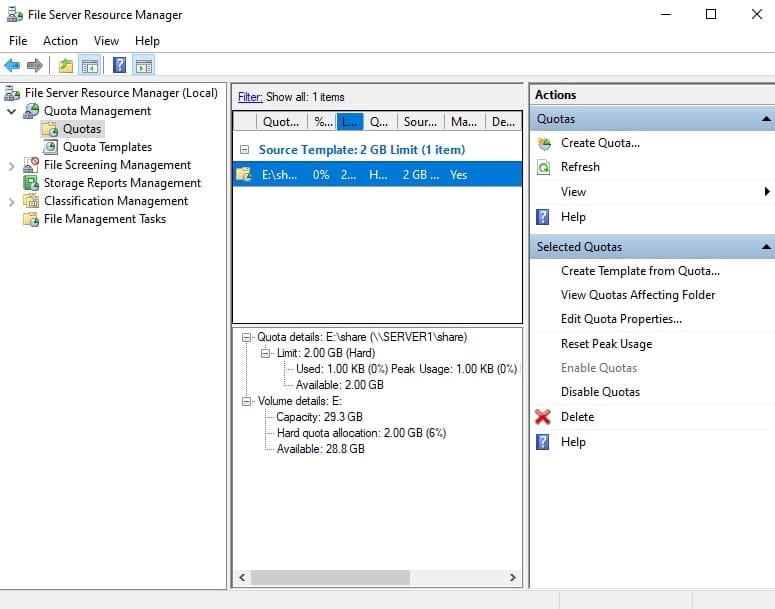Collapse the Volume details E: section
Image resolution: width=775 pixels, height=609 pixels.
(x=246, y=401)
